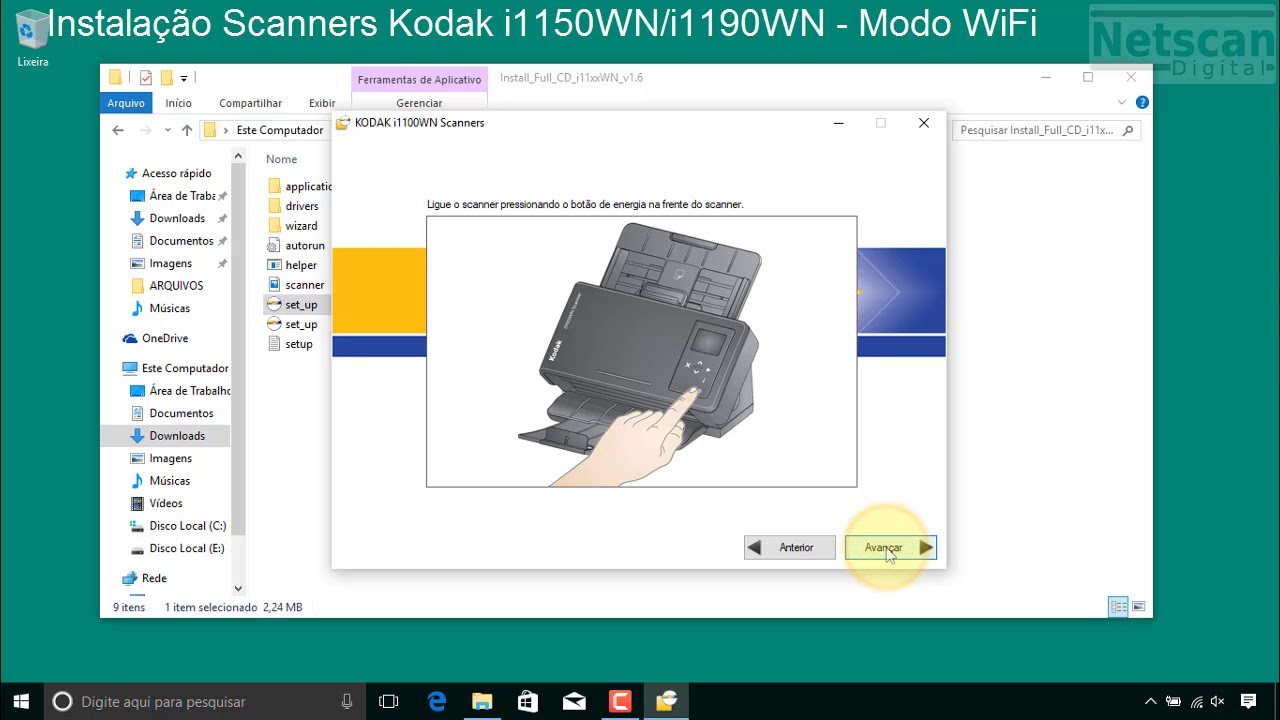
Task: Open the Kodak installer taskbar icon
Action: point(667,701)
